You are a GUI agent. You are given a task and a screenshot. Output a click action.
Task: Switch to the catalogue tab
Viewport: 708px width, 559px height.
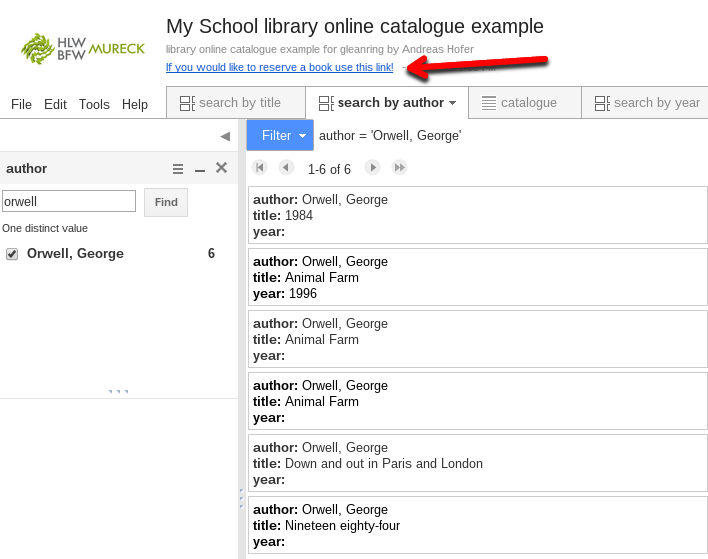click(x=525, y=103)
